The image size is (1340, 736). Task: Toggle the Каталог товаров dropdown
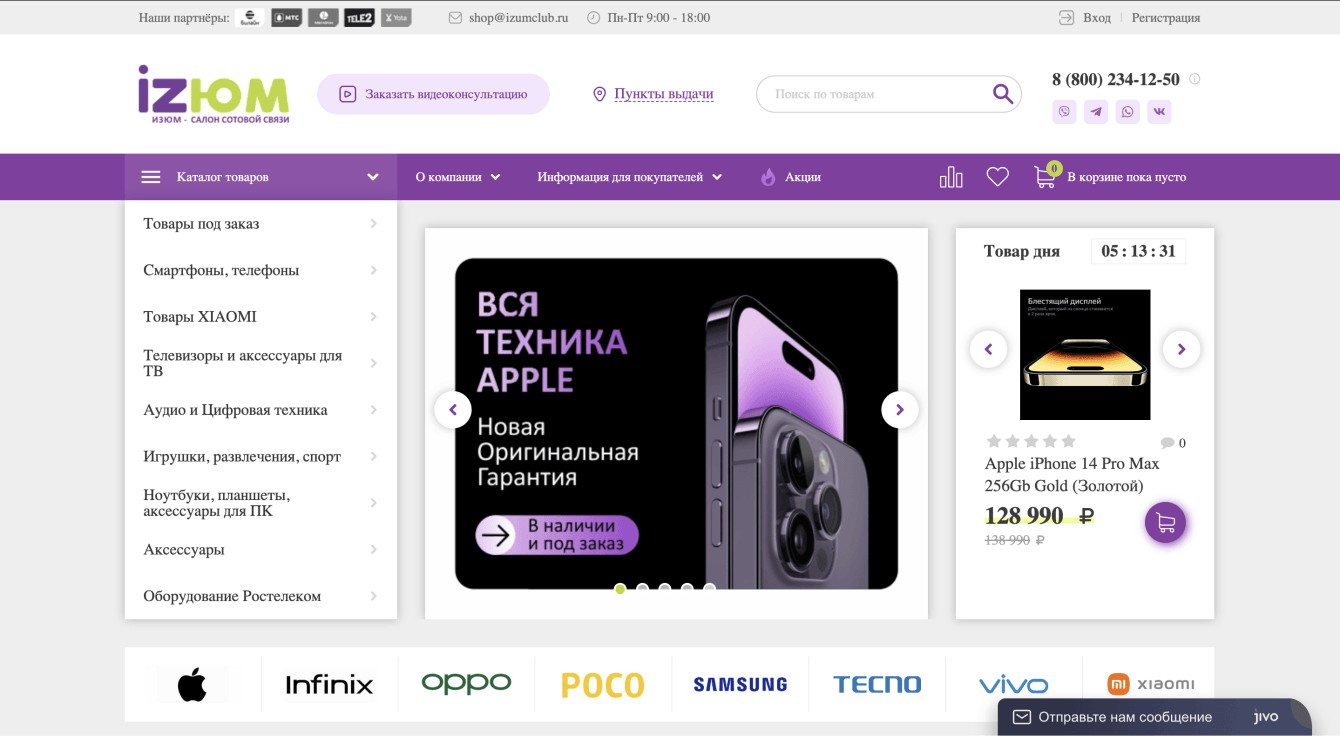(x=261, y=177)
